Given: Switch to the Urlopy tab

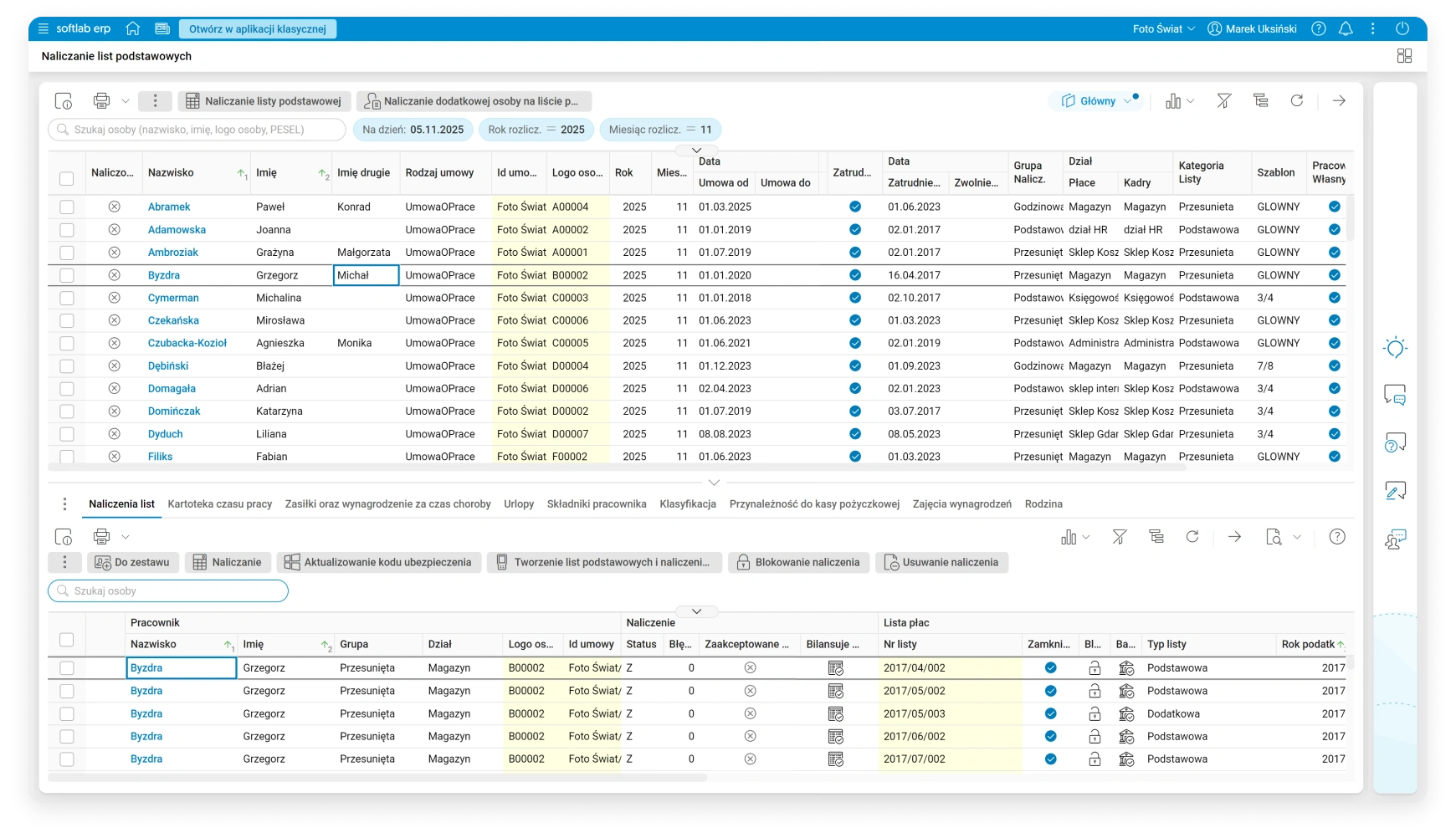Looking at the screenshot, I should pos(519,504).
